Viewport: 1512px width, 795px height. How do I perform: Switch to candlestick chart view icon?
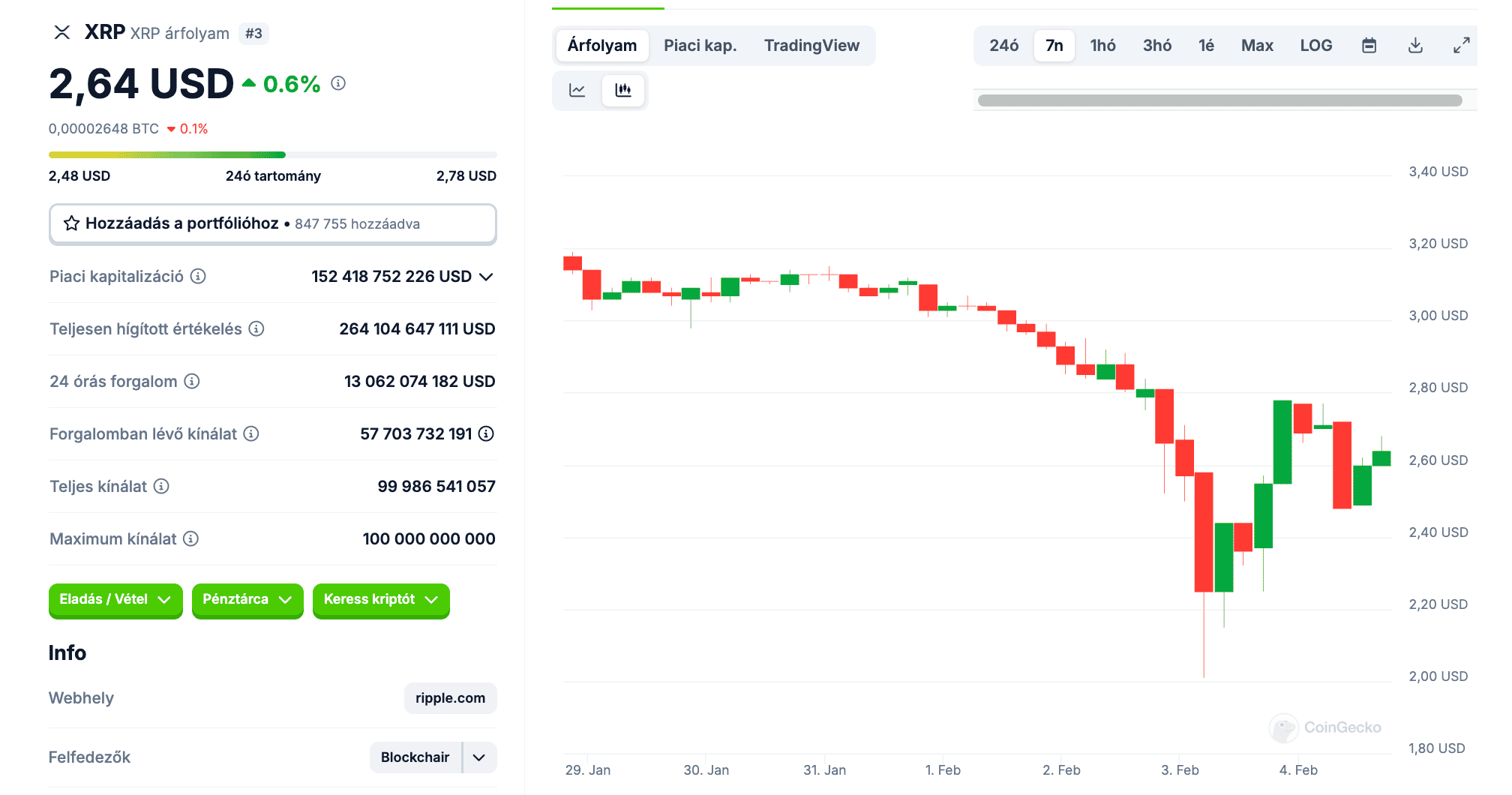(x=623, y=90)
